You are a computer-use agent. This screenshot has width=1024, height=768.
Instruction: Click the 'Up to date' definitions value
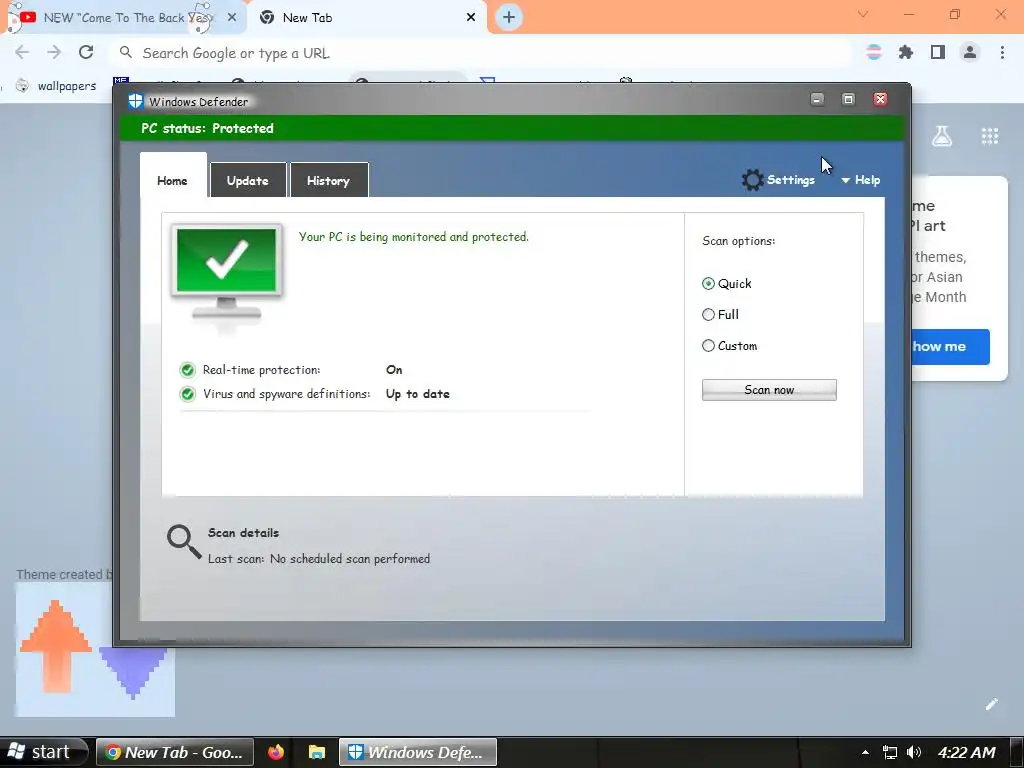click(417, 394)
